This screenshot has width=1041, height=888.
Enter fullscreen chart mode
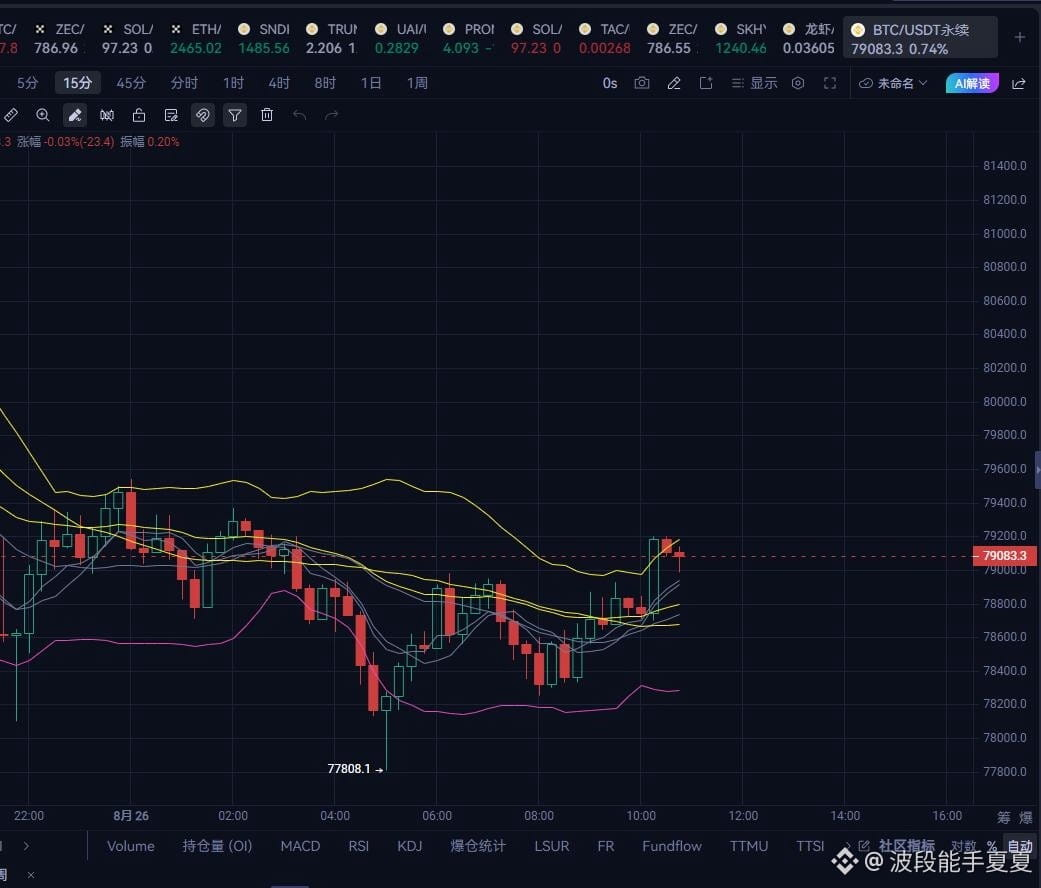point(830,83)
